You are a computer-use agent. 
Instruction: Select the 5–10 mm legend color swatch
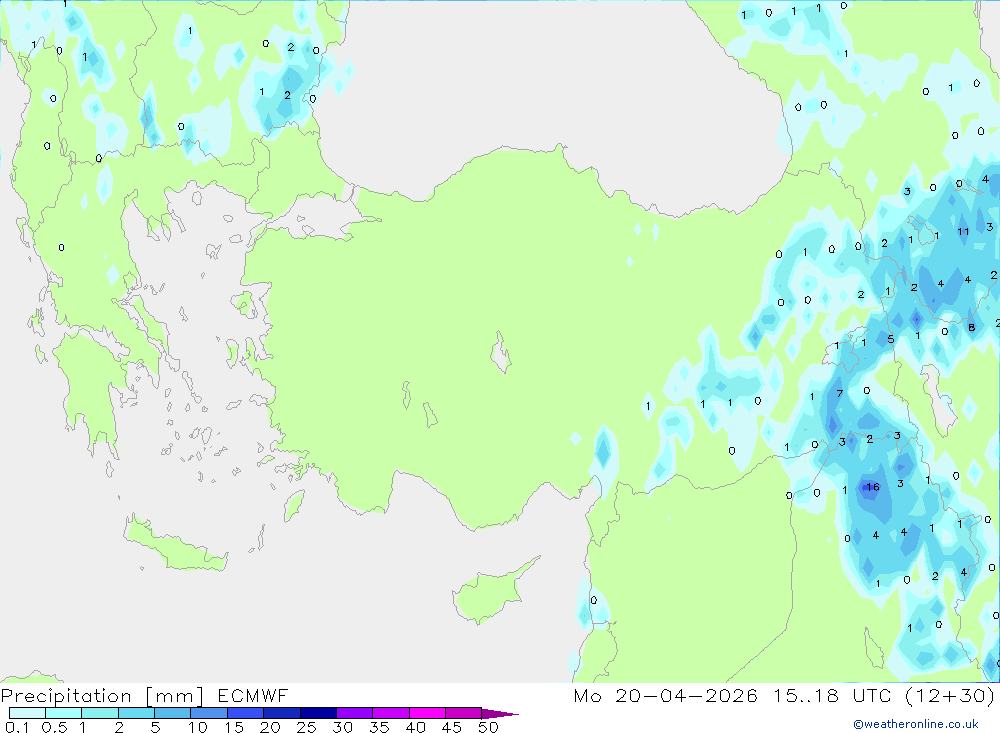(x=173, y=713)
